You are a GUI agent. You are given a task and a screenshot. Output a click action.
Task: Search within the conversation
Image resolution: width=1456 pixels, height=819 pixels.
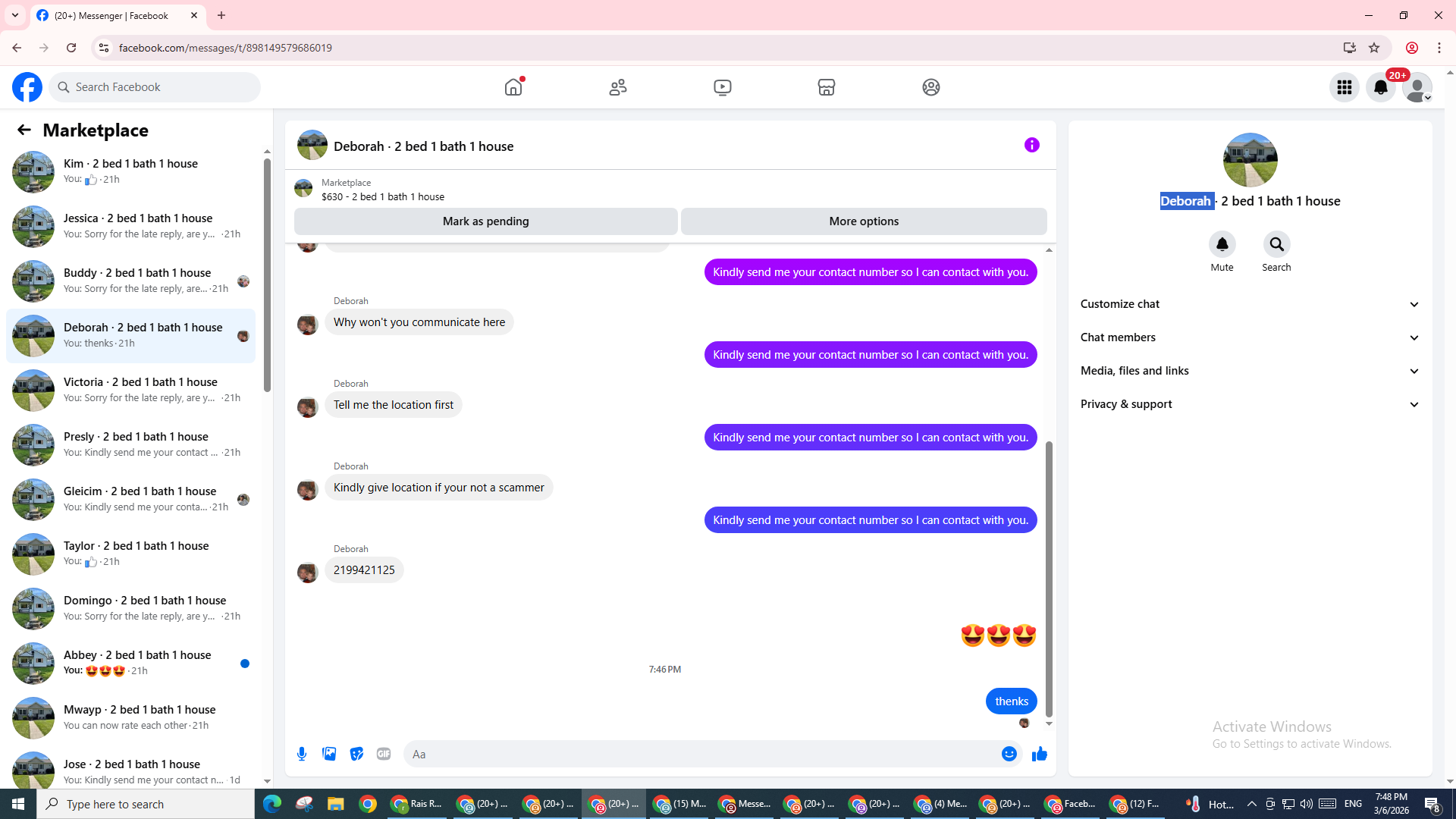(x=1276, y=245)
